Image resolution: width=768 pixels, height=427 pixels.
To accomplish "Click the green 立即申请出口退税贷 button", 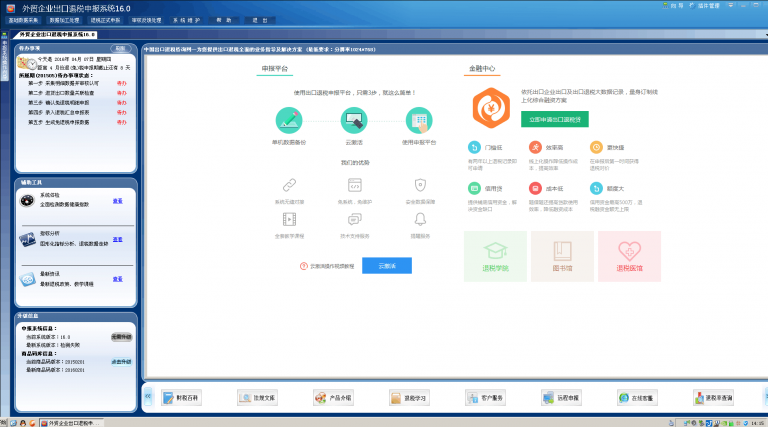I will coord(553,119).
